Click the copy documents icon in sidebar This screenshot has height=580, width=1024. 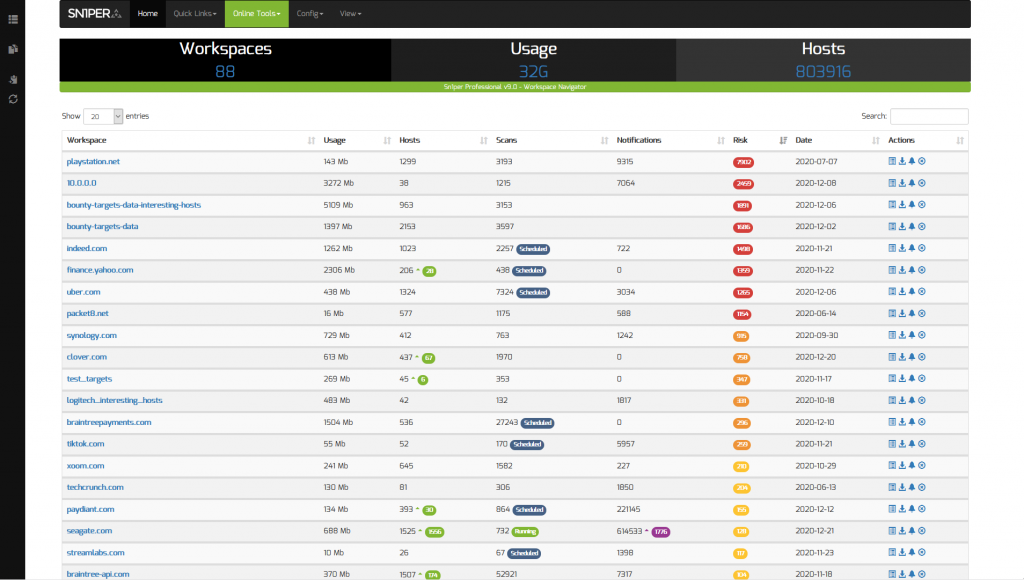click(x=13, y=48)
